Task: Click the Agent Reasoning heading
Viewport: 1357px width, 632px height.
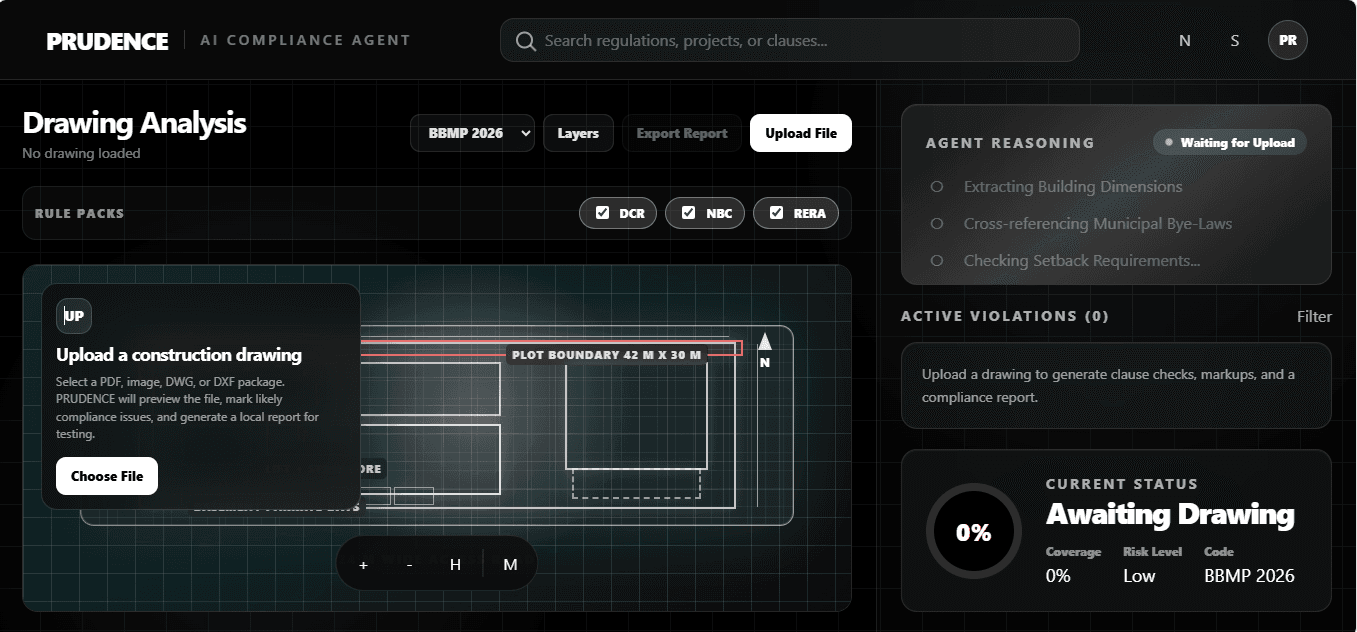Action: [1010, 143]
